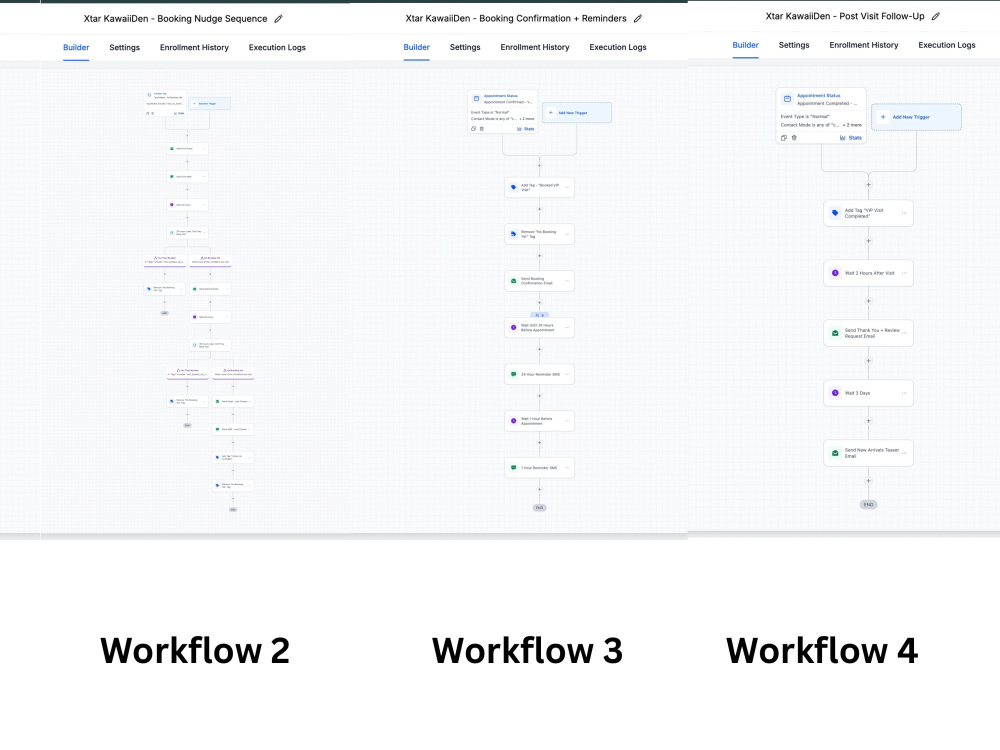
Task: Open three-dot menu on Send Booking Confirmation Email
Action: pos(567,281)
